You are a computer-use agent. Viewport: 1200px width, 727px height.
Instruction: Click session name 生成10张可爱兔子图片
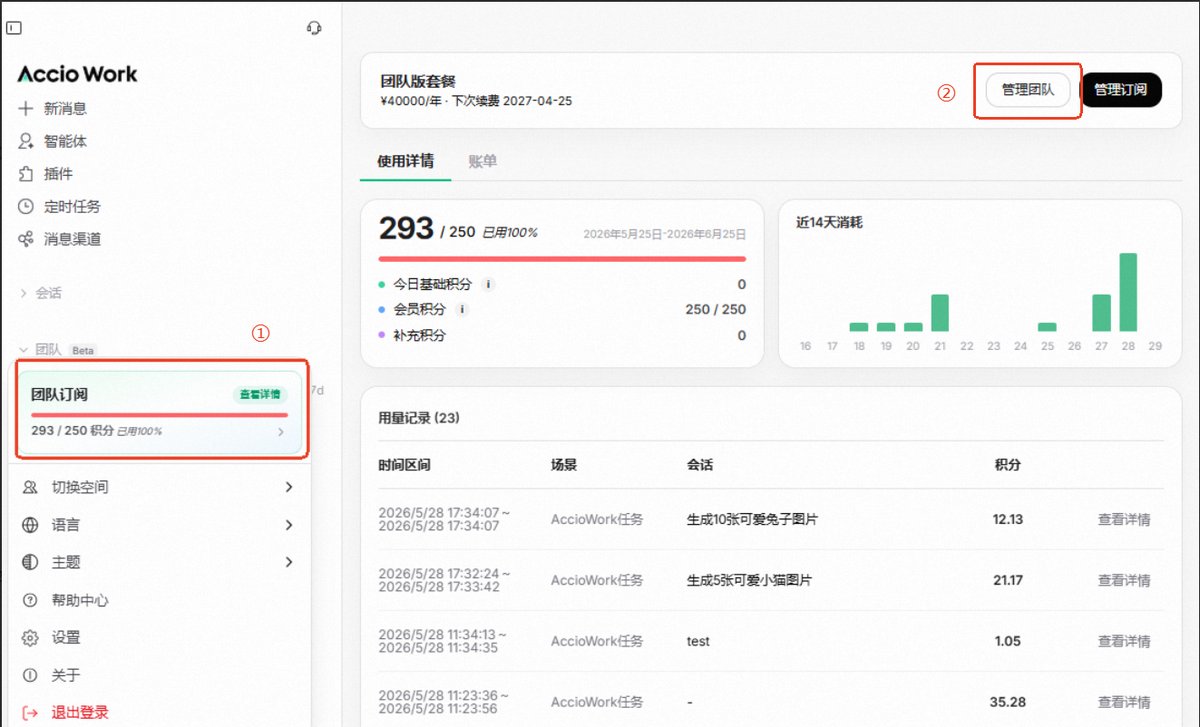(x=753, y=520)
